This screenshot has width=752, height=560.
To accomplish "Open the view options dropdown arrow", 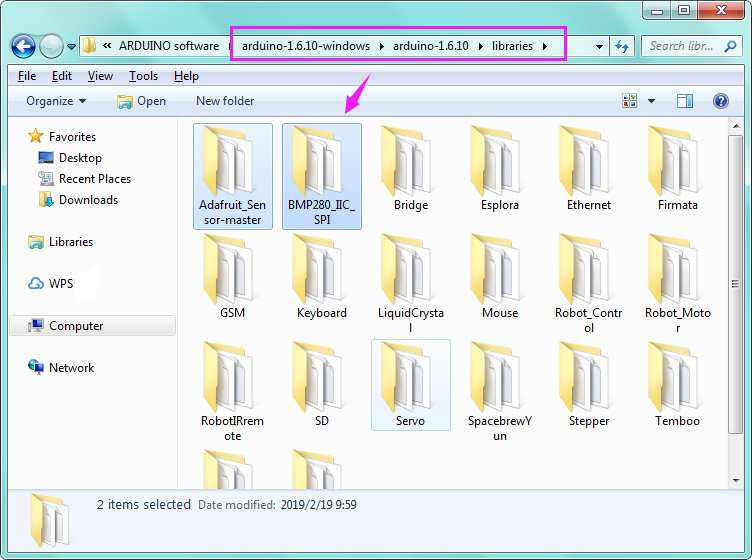I will pos(651,101).
